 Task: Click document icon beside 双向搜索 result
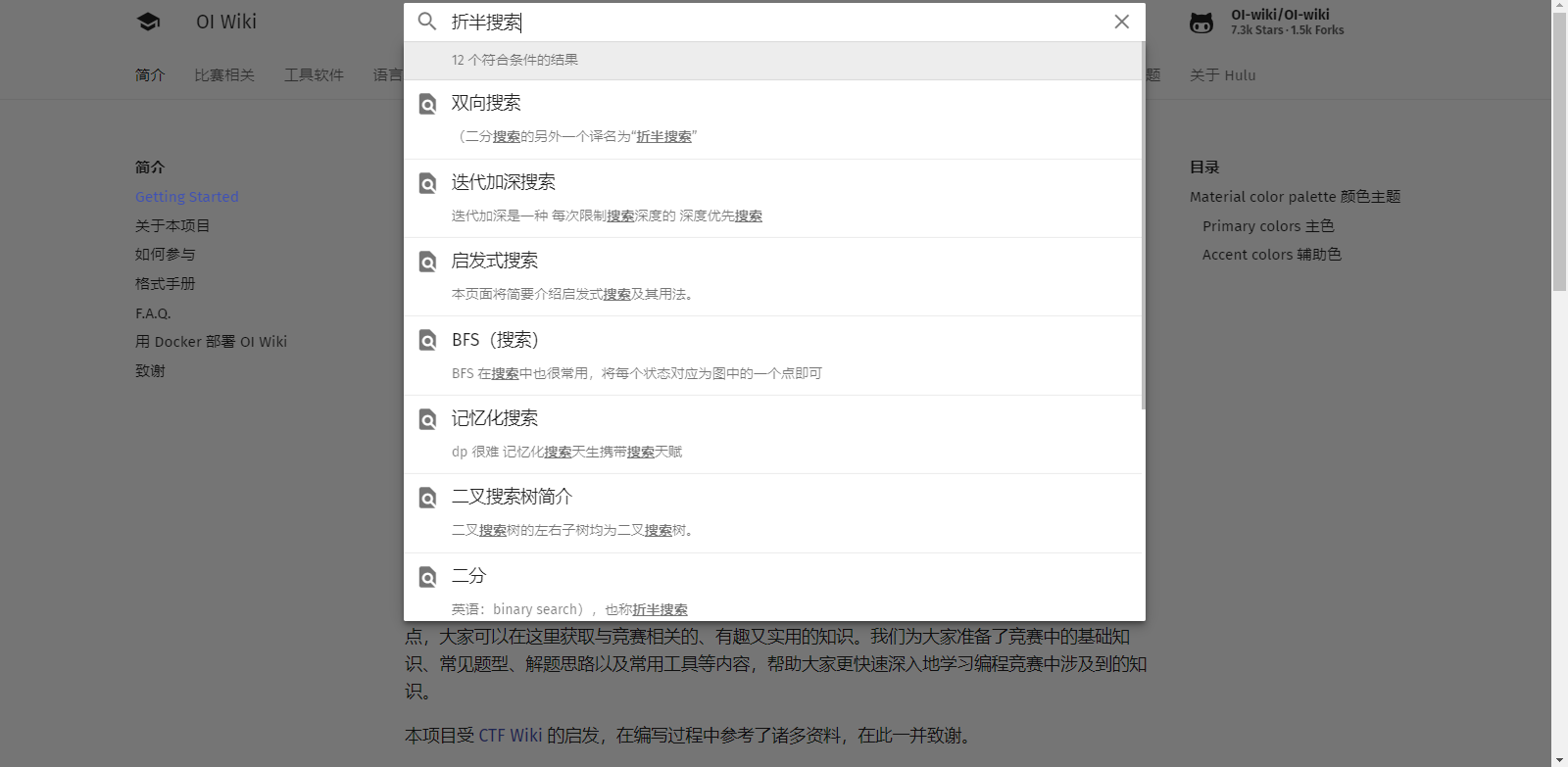428,104
